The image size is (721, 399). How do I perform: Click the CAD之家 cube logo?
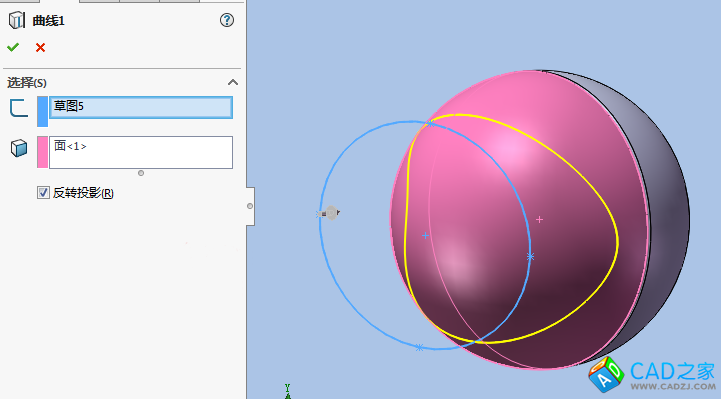point(606,374)
